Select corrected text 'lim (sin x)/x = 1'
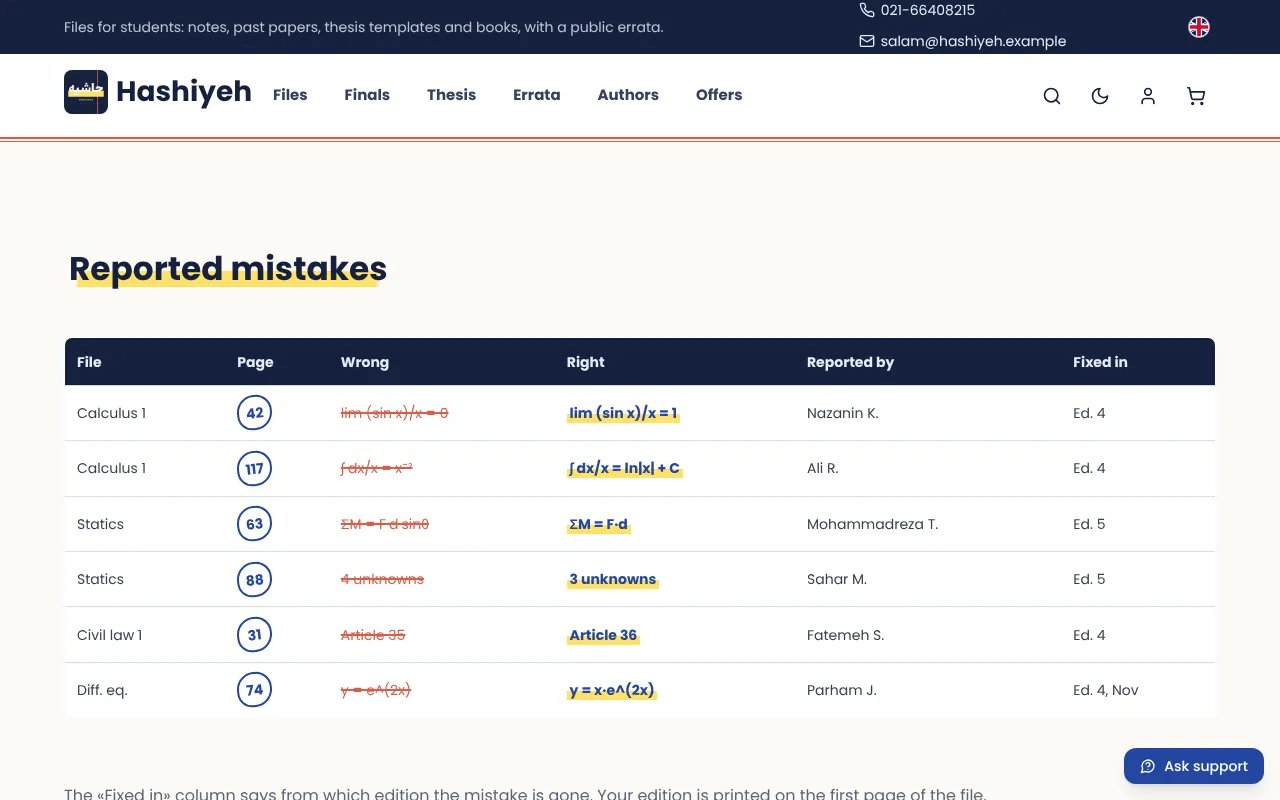1280x800 pixels. click(x=623, y=413)
